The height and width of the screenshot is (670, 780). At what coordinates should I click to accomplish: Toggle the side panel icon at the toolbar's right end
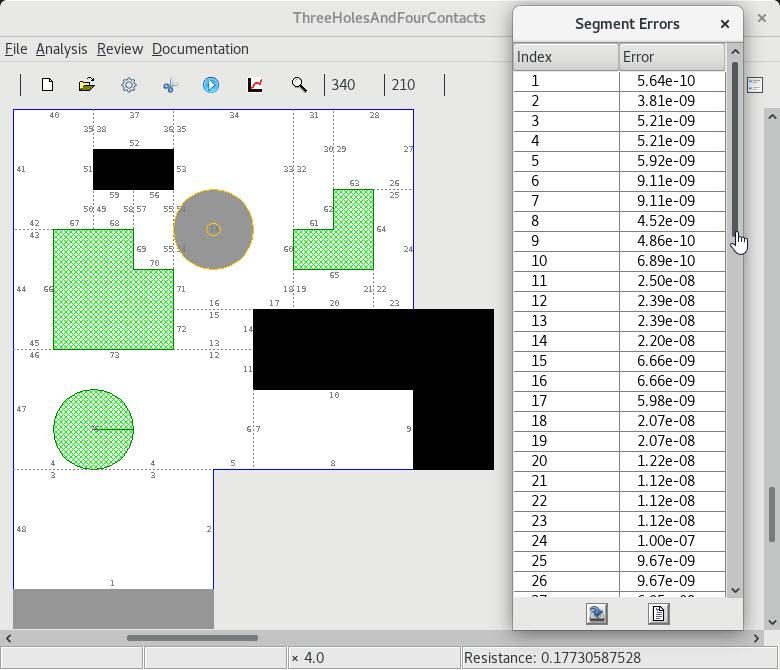pyautogui.click(x=755, y=85)
